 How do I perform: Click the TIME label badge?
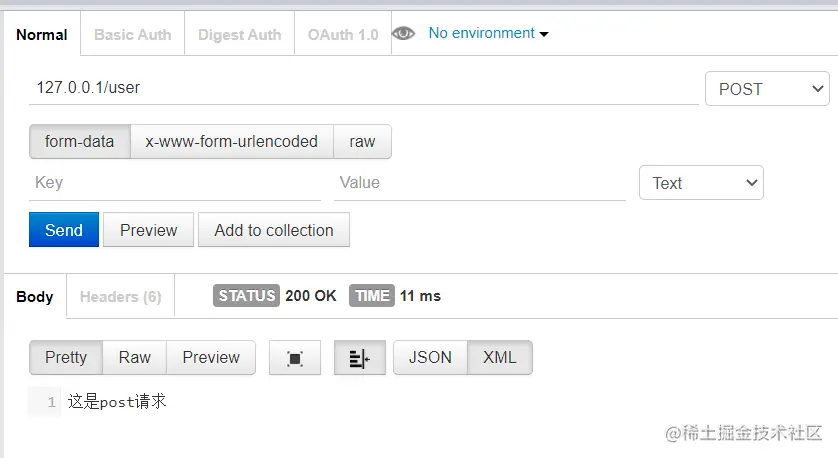coord(372,296)
